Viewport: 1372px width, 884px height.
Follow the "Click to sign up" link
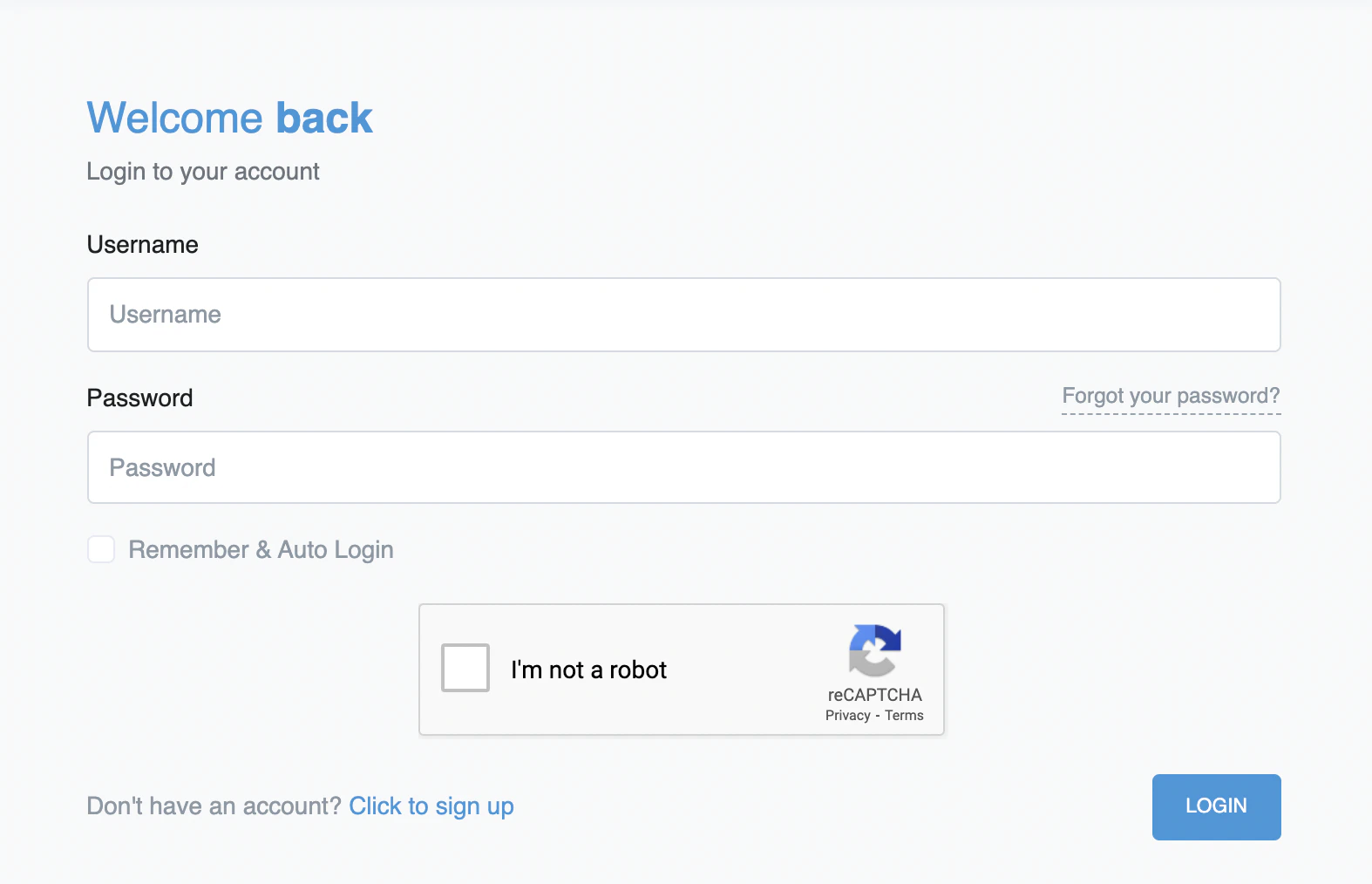click(431, 806)
